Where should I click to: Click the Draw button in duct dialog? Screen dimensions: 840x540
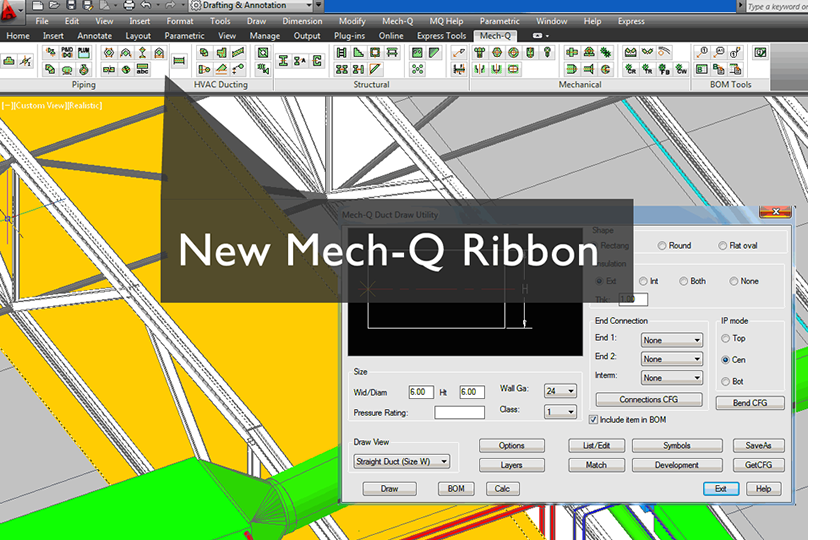(389, 489)
